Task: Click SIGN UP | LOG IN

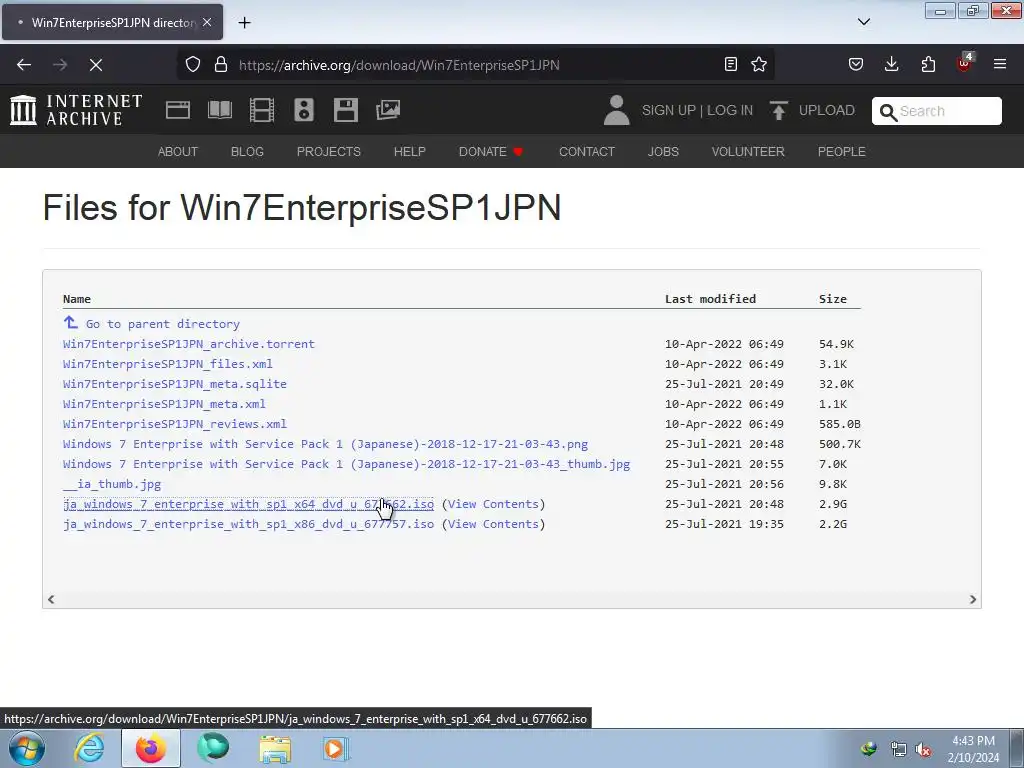Action: pyautogui.click(x=697, y=110)
